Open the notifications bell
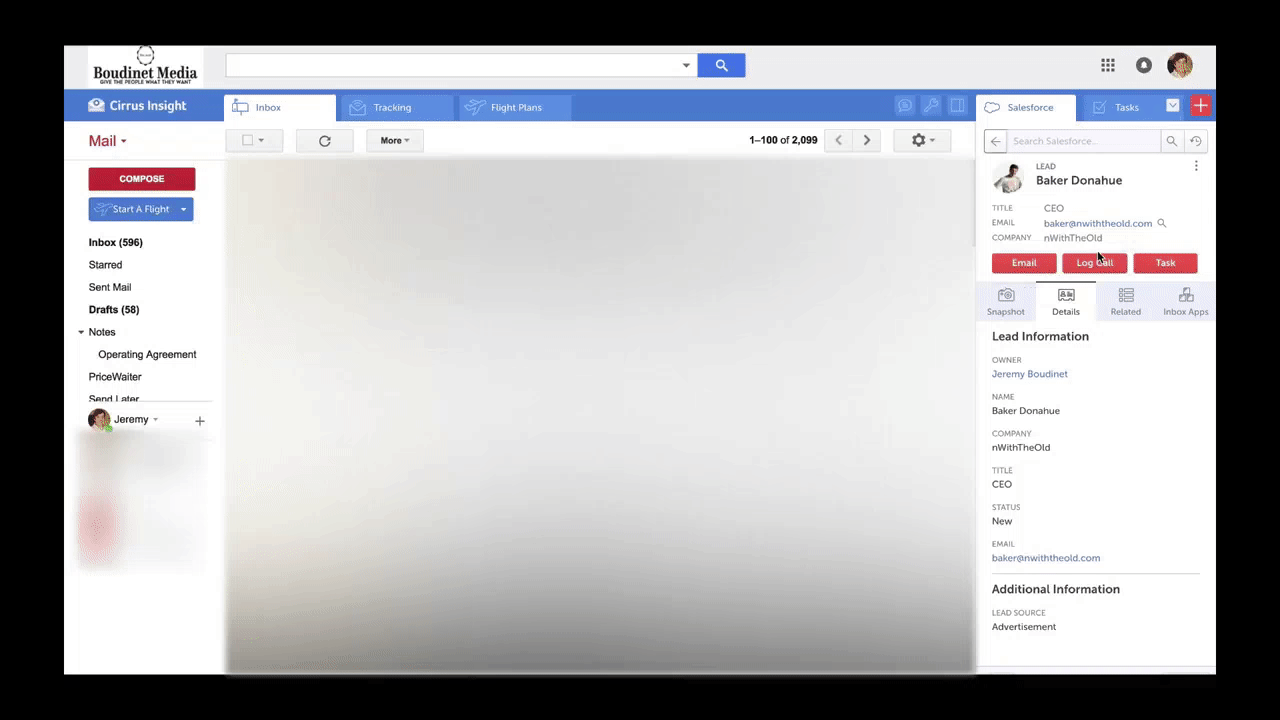This screenshot has width=1280, height=720. (1144, 65)
